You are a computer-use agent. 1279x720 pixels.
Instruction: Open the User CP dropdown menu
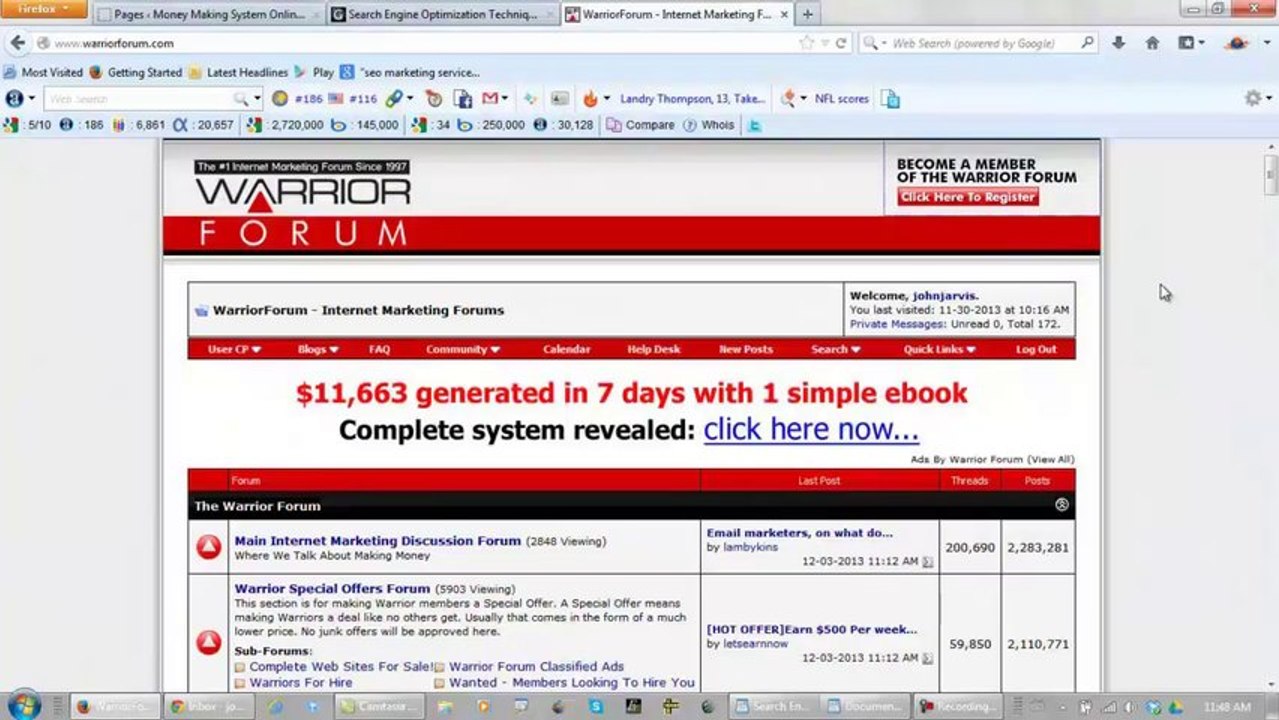(x=234, y=349)
